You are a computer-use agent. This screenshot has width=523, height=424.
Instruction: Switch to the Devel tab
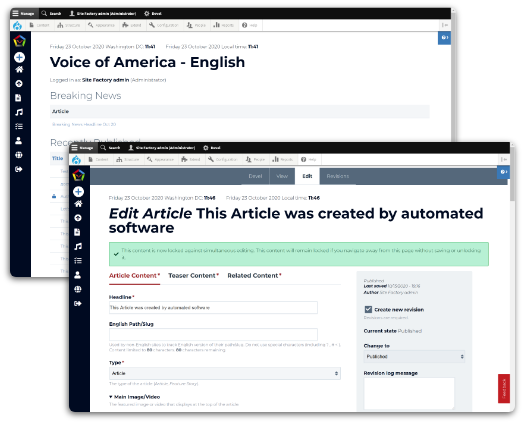pyautogui.click(x=255, y=176)
